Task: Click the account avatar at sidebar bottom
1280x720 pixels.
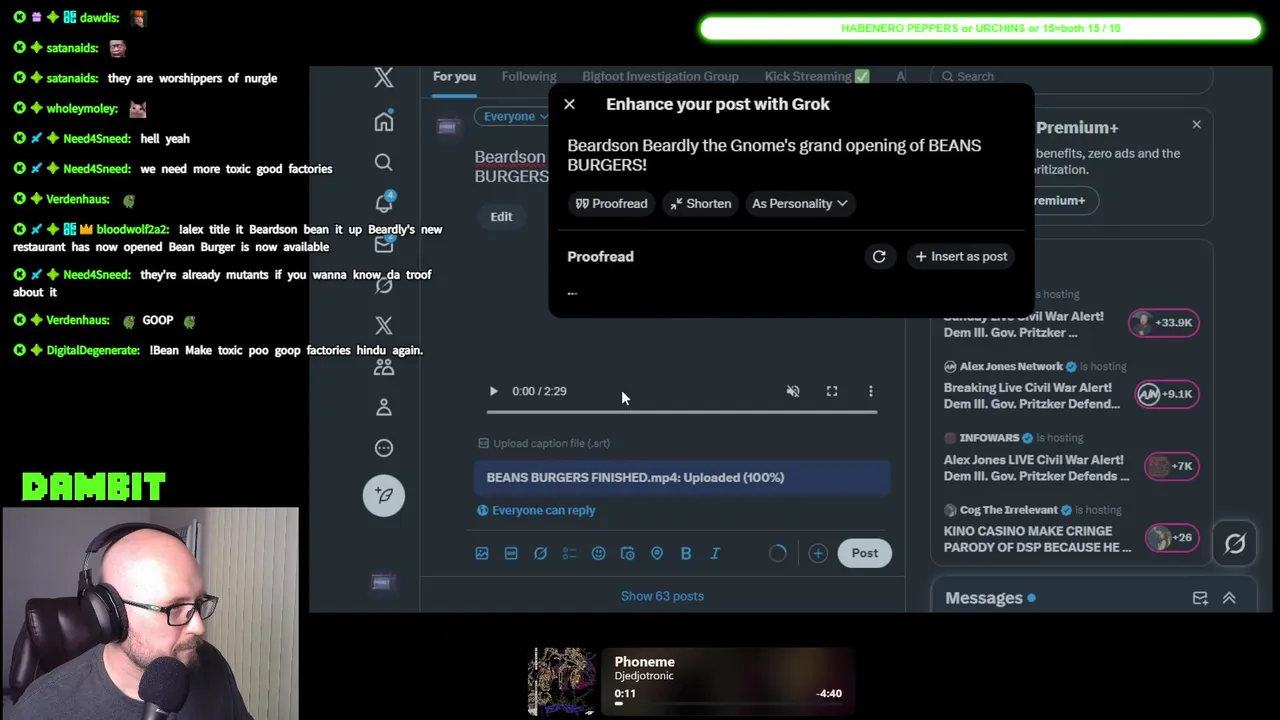Action: pos(382,582)
